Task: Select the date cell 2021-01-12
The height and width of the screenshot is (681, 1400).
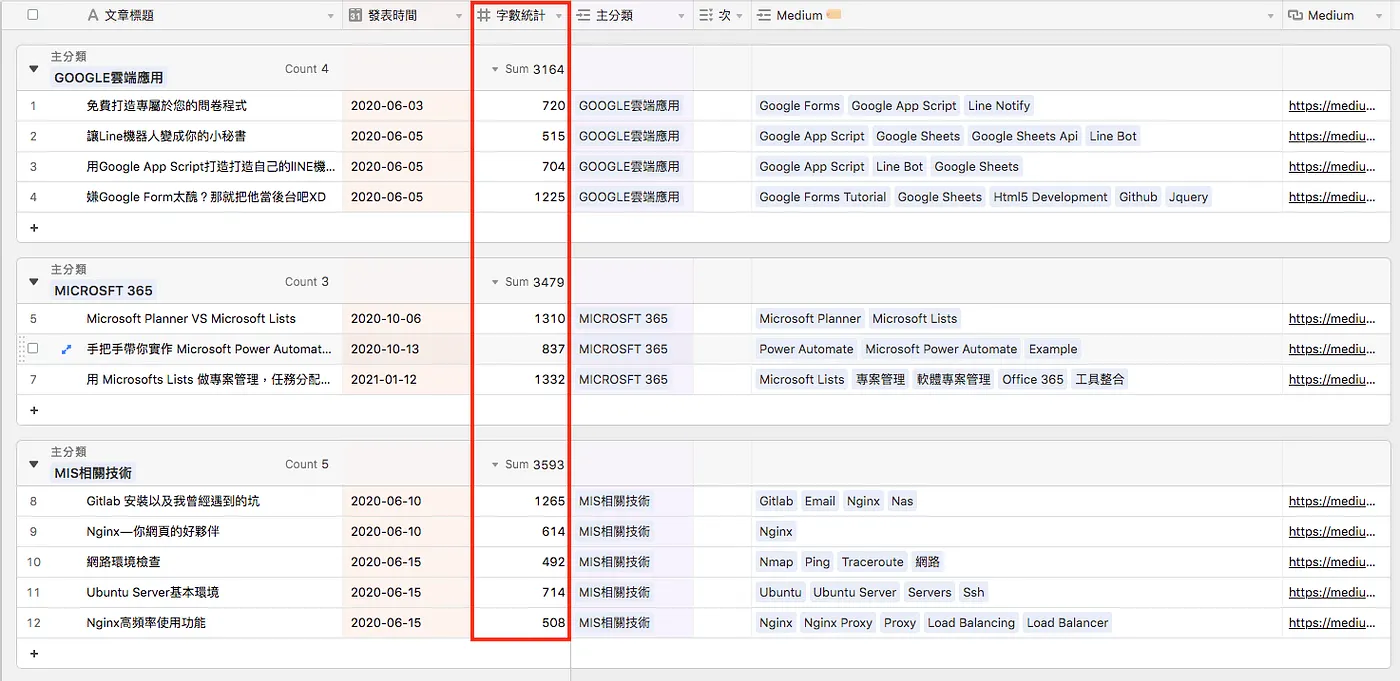Action: click(x=407, y=379)
